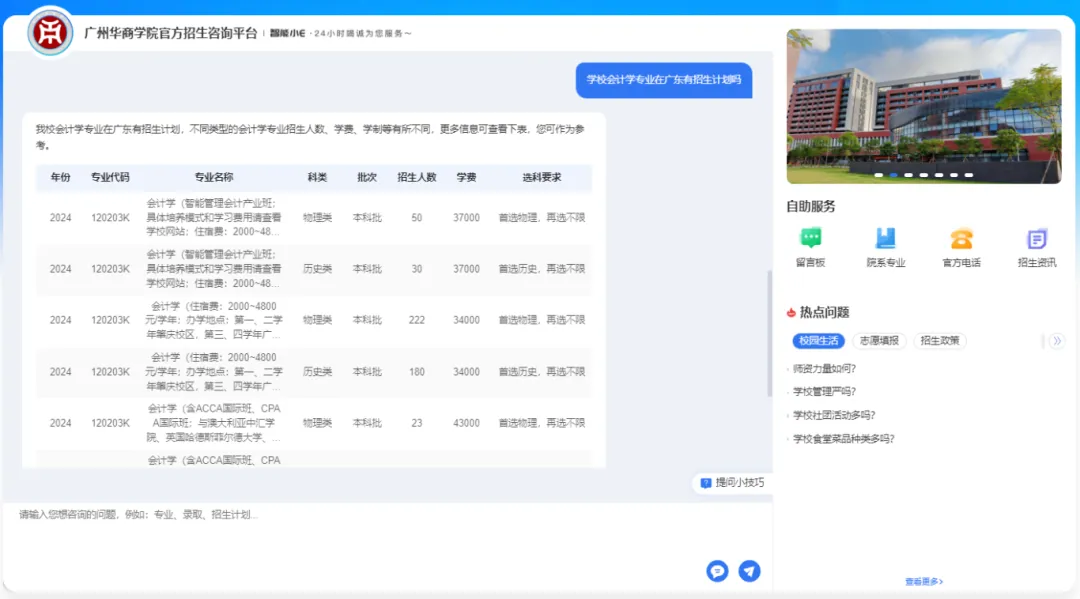This screenshot has height=599, width=1080.
Task: Click the chat bubble icon beside send
Action: pos(717,571)
